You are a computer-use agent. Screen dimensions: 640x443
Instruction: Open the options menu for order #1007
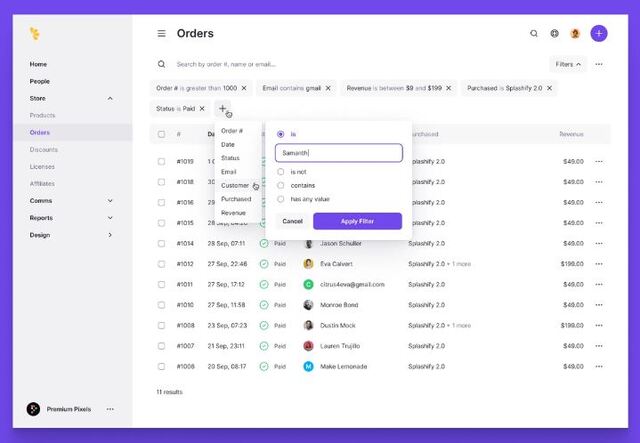(x=599, y=346)
